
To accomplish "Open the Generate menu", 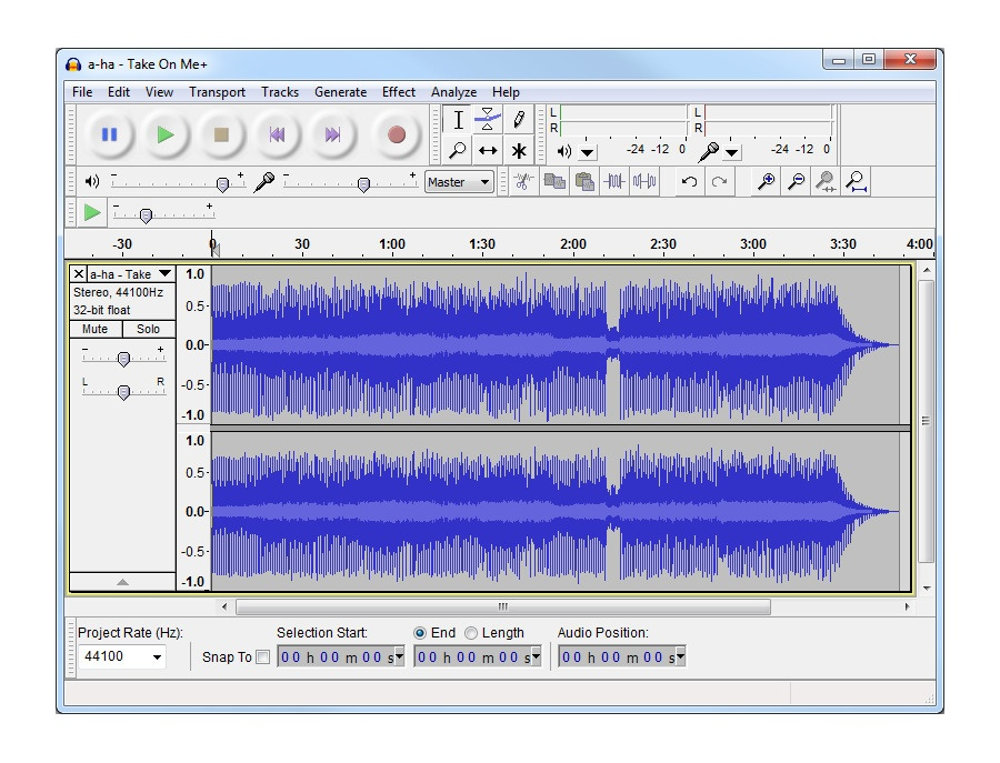I will [x=340, y=92].
